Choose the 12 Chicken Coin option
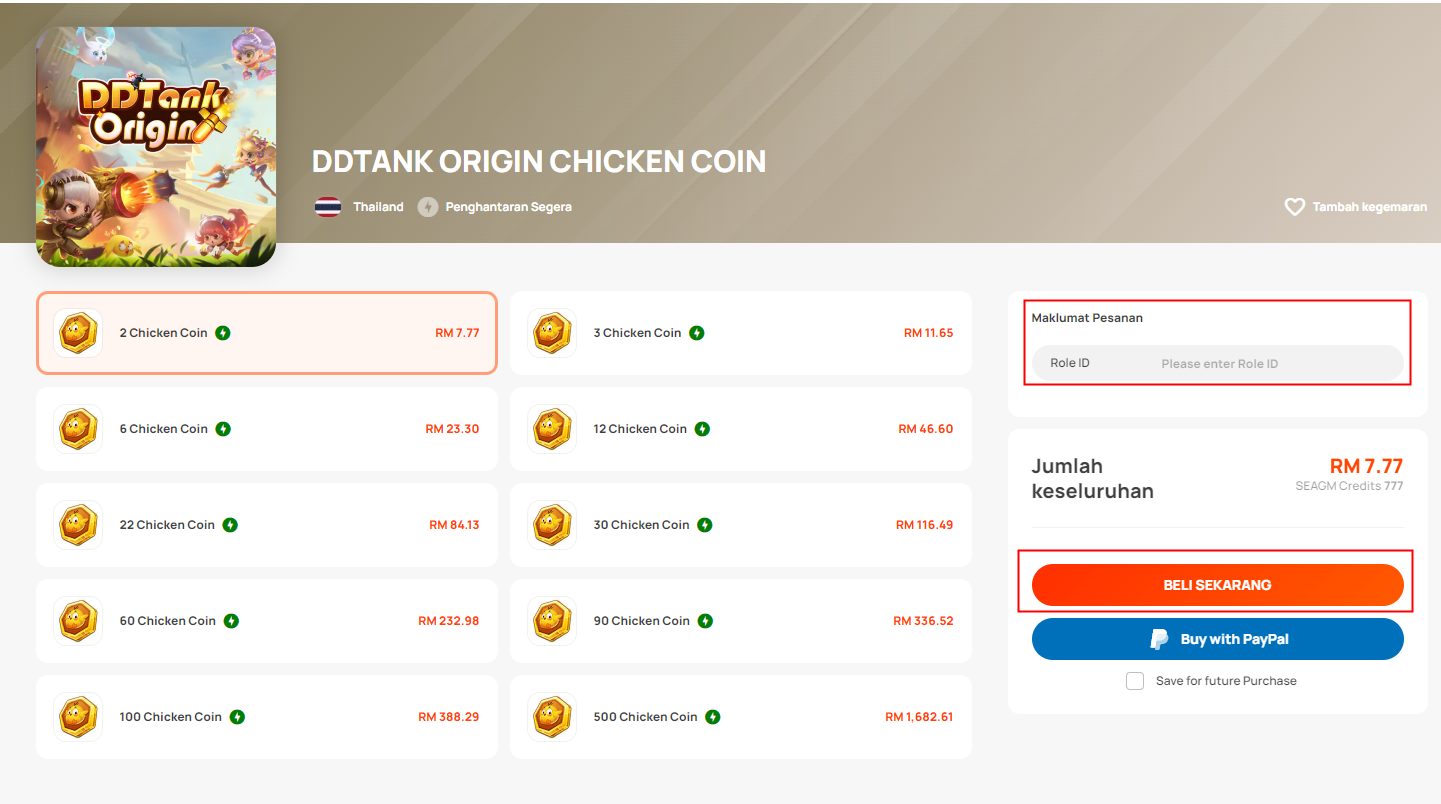The width and height of the screenshot is (1441, 804). click(x=741, y=429)
